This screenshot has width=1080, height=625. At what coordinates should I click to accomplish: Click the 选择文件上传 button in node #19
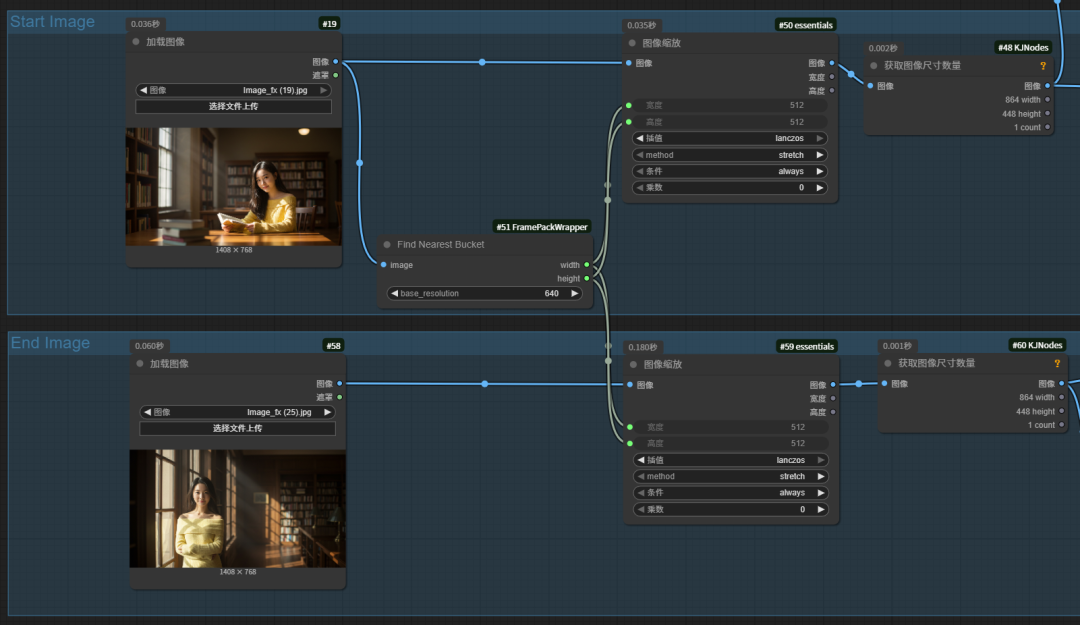233,106
